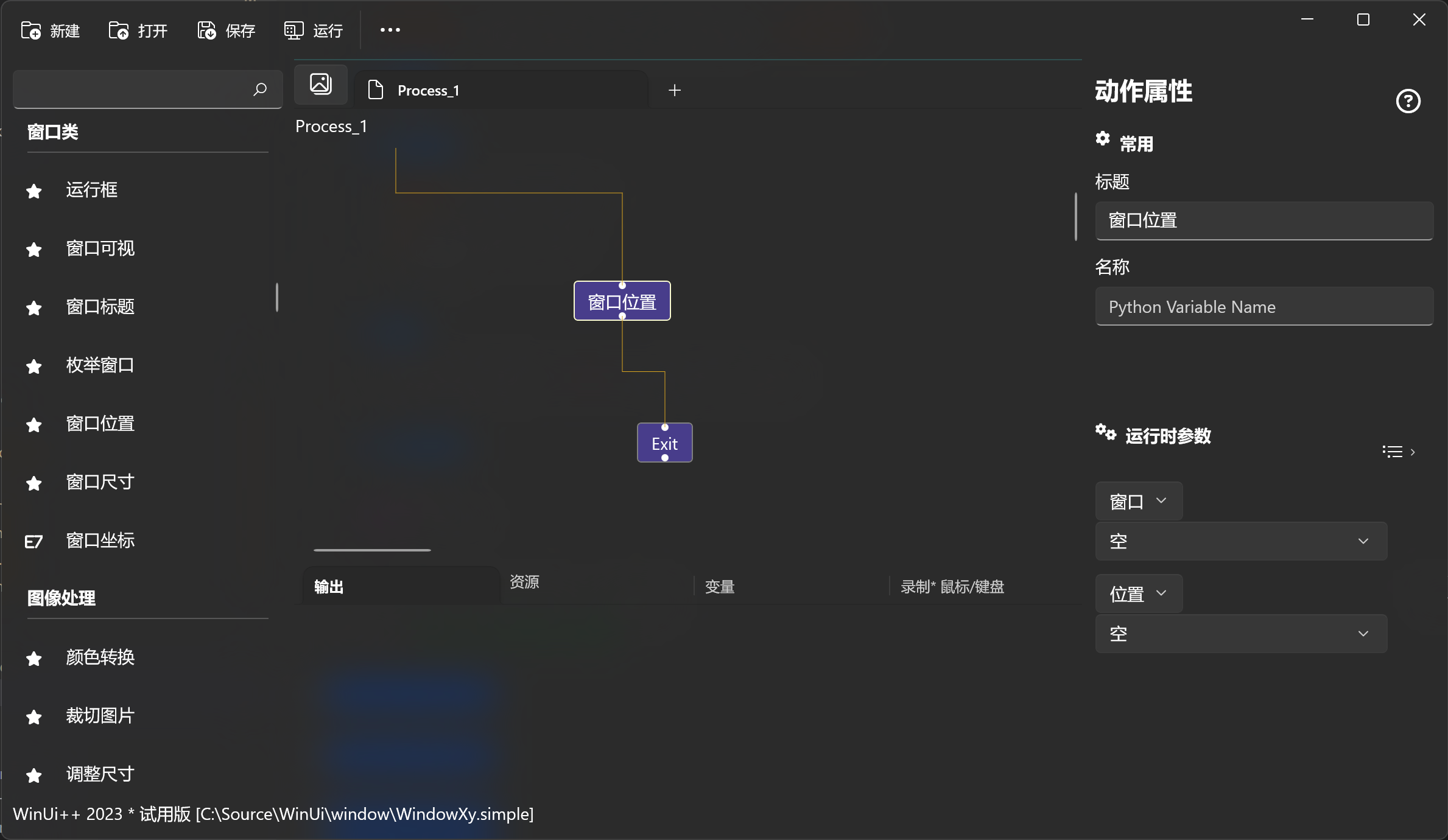Switch to the 资源 tab
The width and height of the screenshot is (1448, 840).
pyautogui.click(x=524, y=582)
